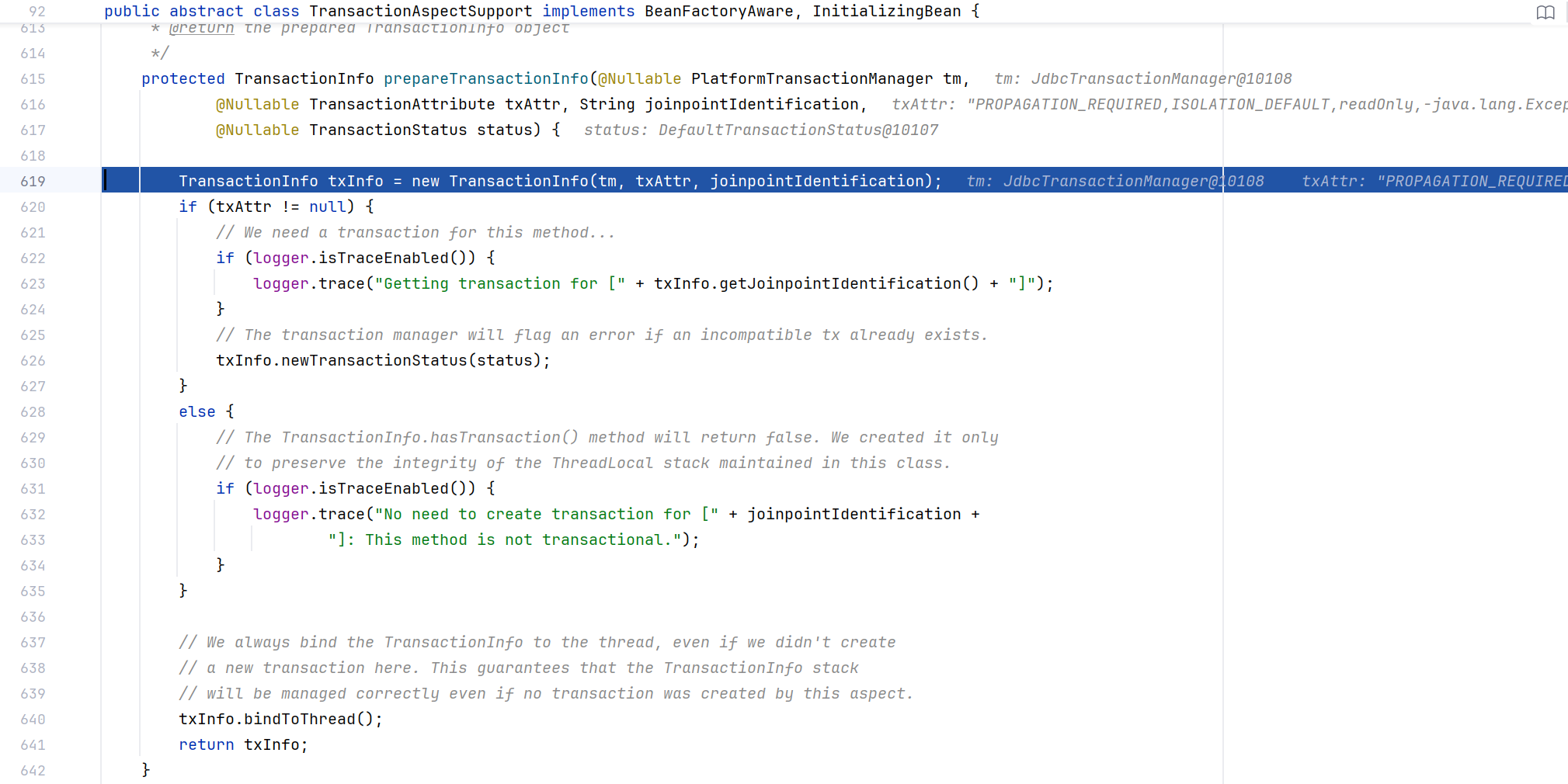Click 'TransactionAttribute' type on line 616

coord(402,104)
